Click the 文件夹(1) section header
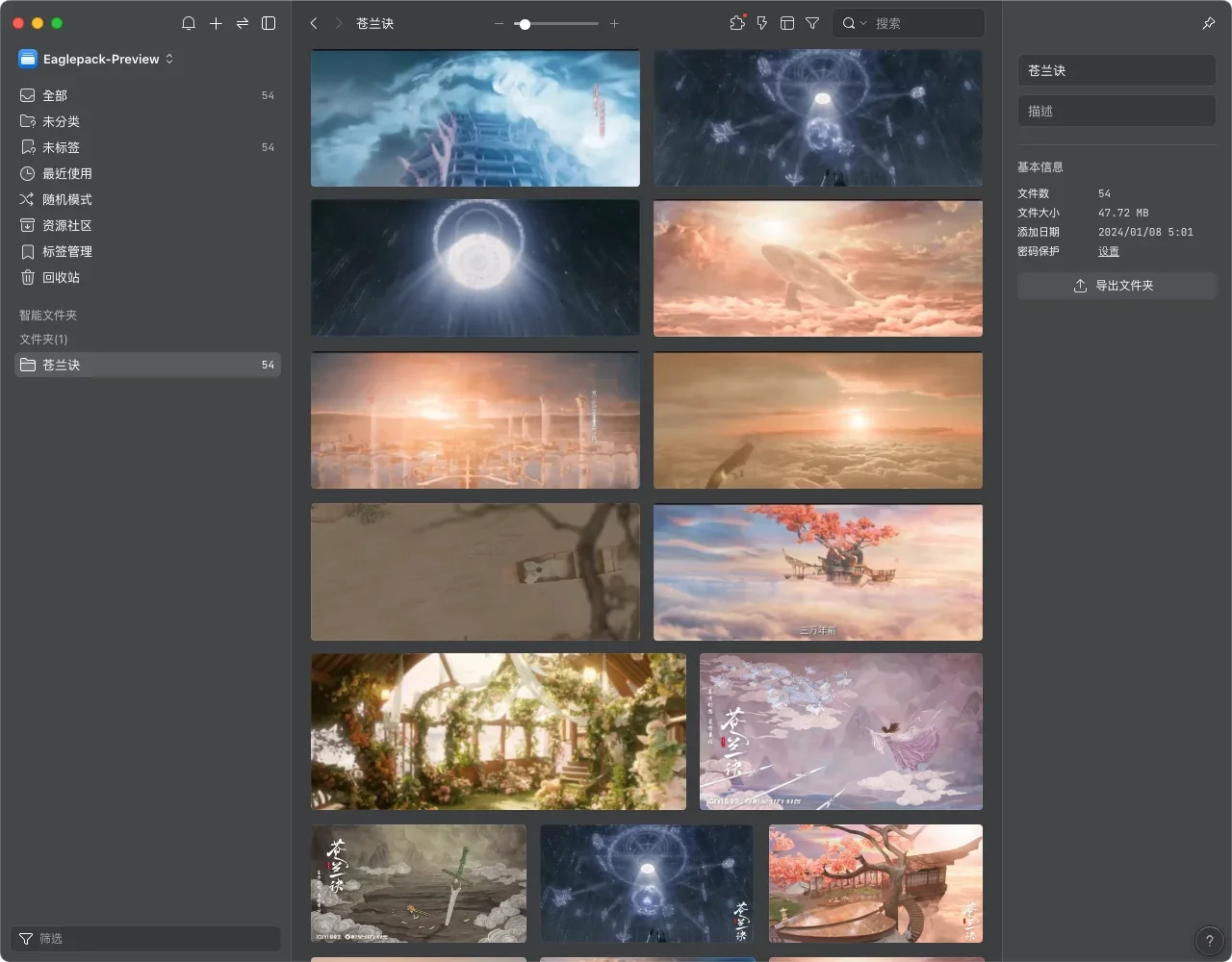1232x962 pixels. tap(43, 340)
